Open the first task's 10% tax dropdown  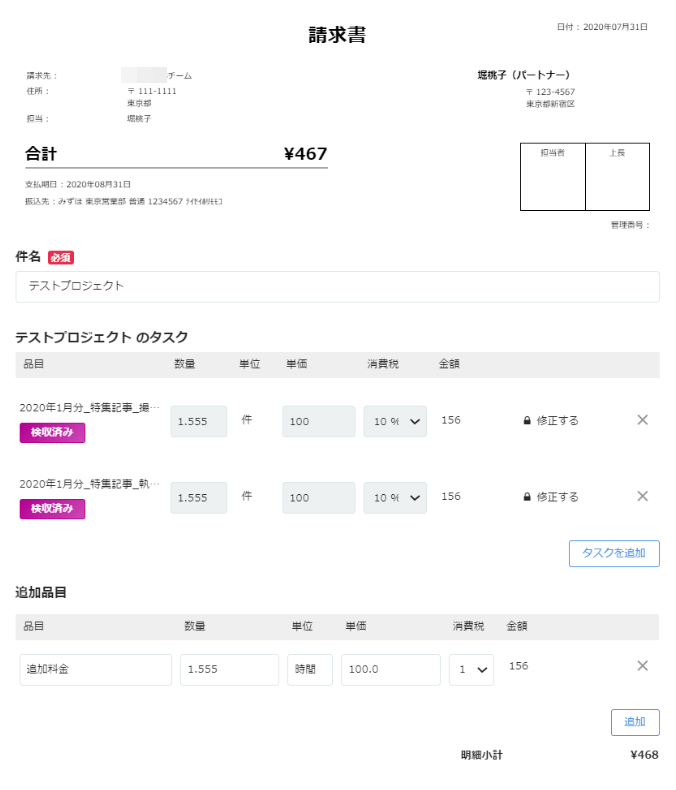(x=395, y=421)
